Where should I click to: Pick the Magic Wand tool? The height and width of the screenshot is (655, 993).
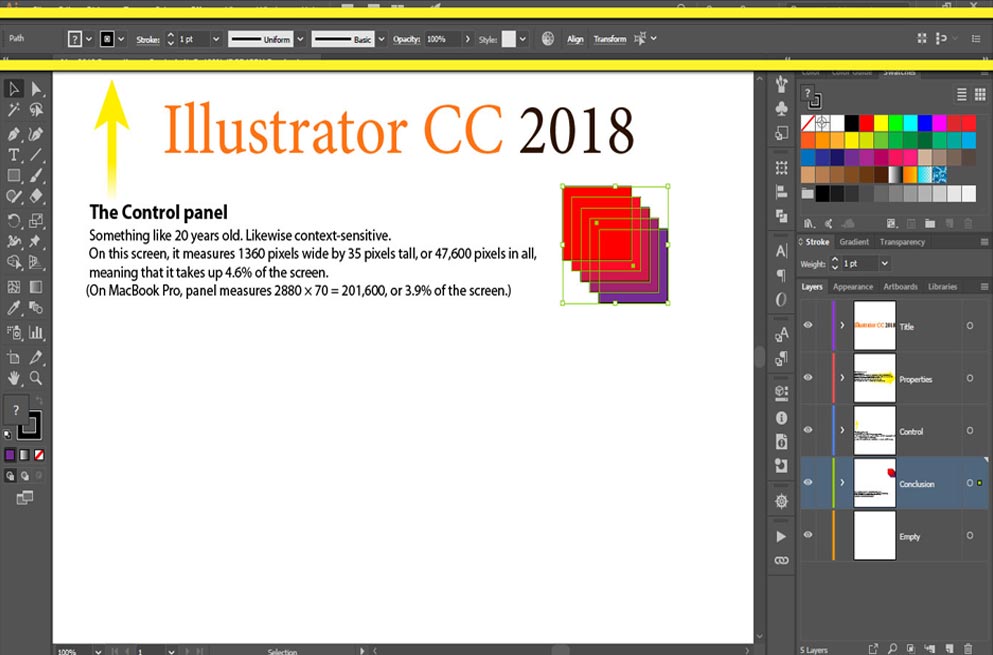[x=14, y=111]
